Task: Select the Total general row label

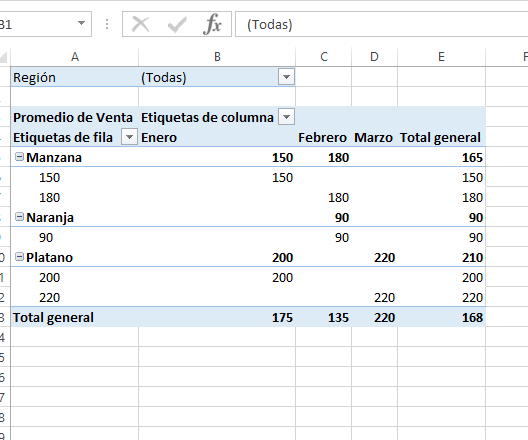Action: point(53,318)
